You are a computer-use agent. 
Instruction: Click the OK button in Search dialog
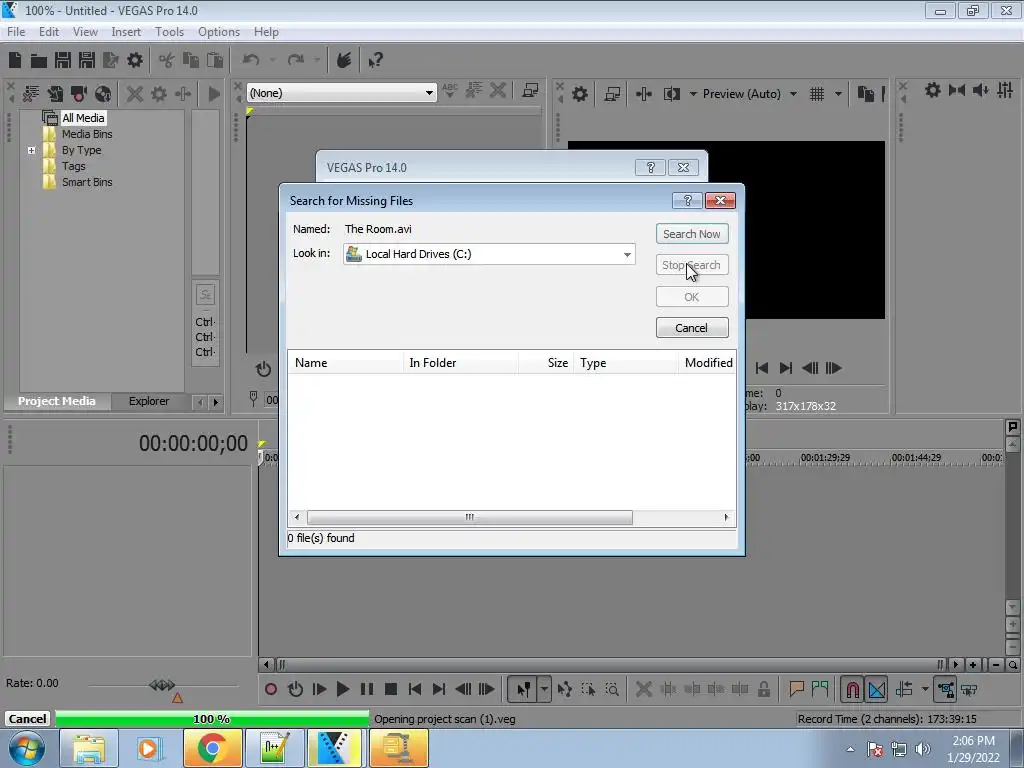tap(692, 297)
